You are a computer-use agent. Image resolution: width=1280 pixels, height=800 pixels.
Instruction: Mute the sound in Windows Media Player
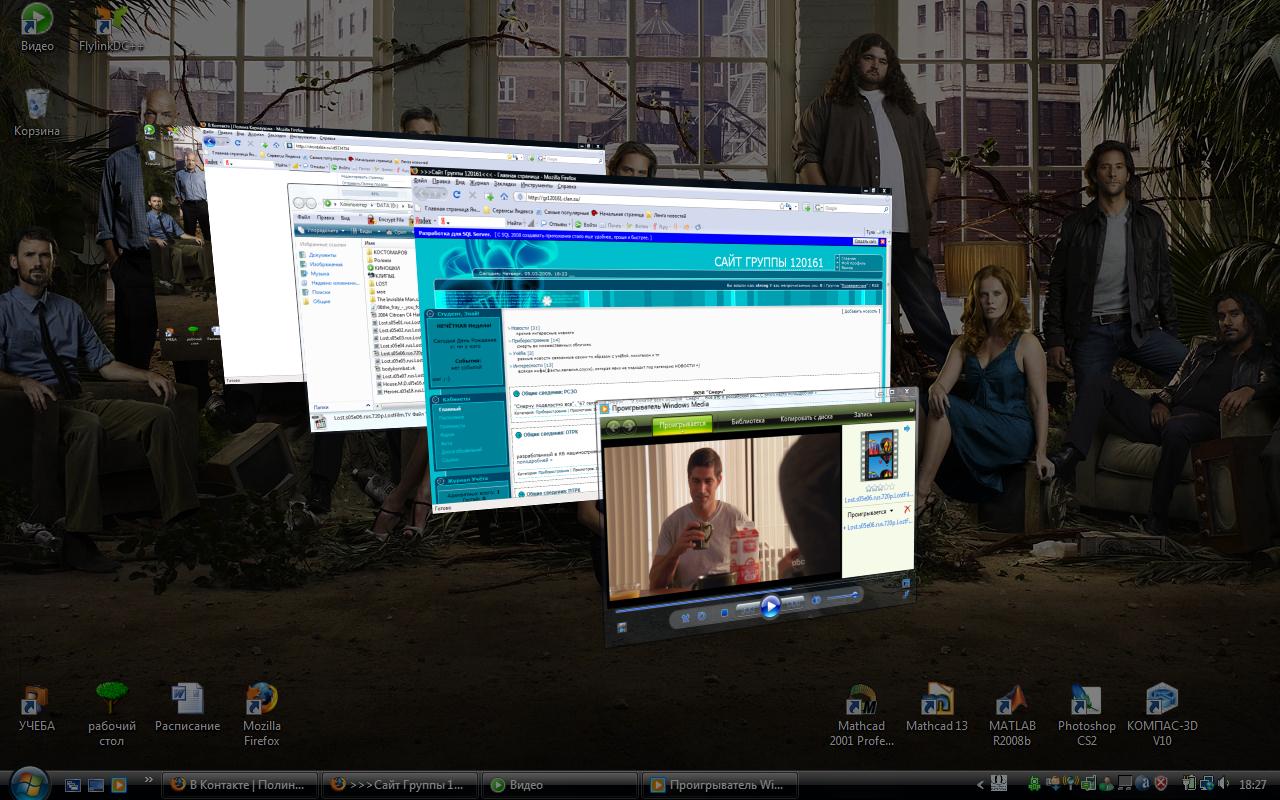click(816, 599)
